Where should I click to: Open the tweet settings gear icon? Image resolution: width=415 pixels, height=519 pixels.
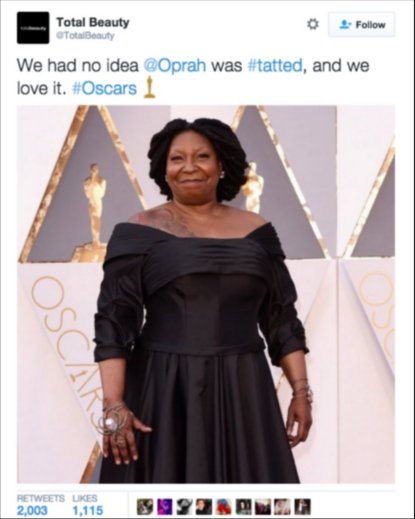[312, 25]
